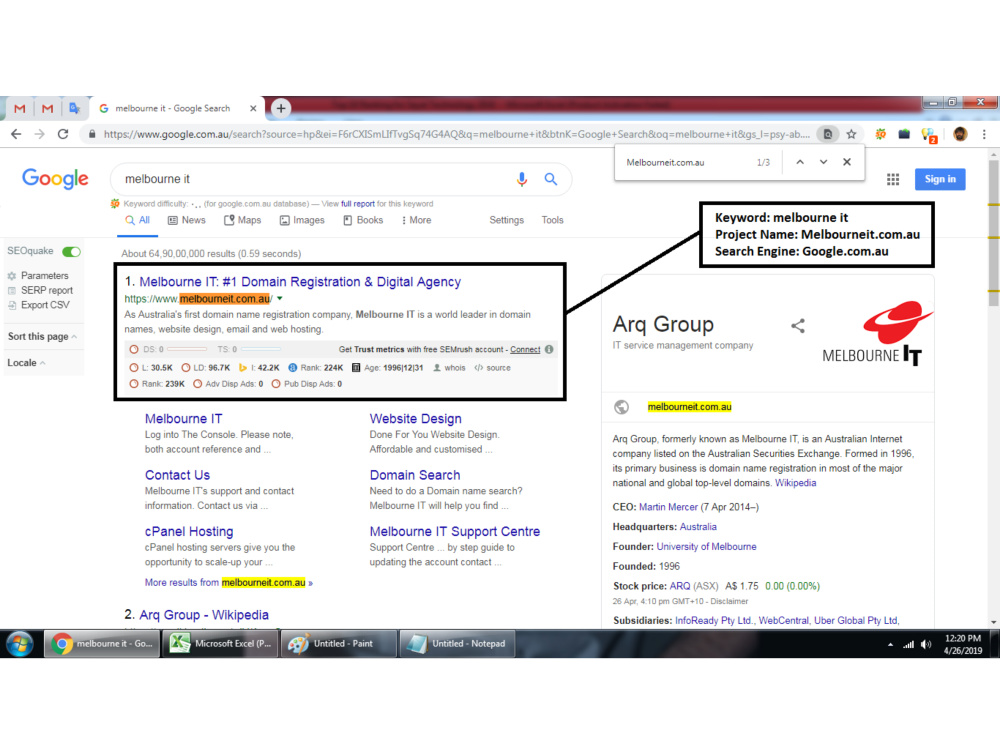
Task: Click the Melbourne IT logo thumbnail
Action: (x=877, y=334)
